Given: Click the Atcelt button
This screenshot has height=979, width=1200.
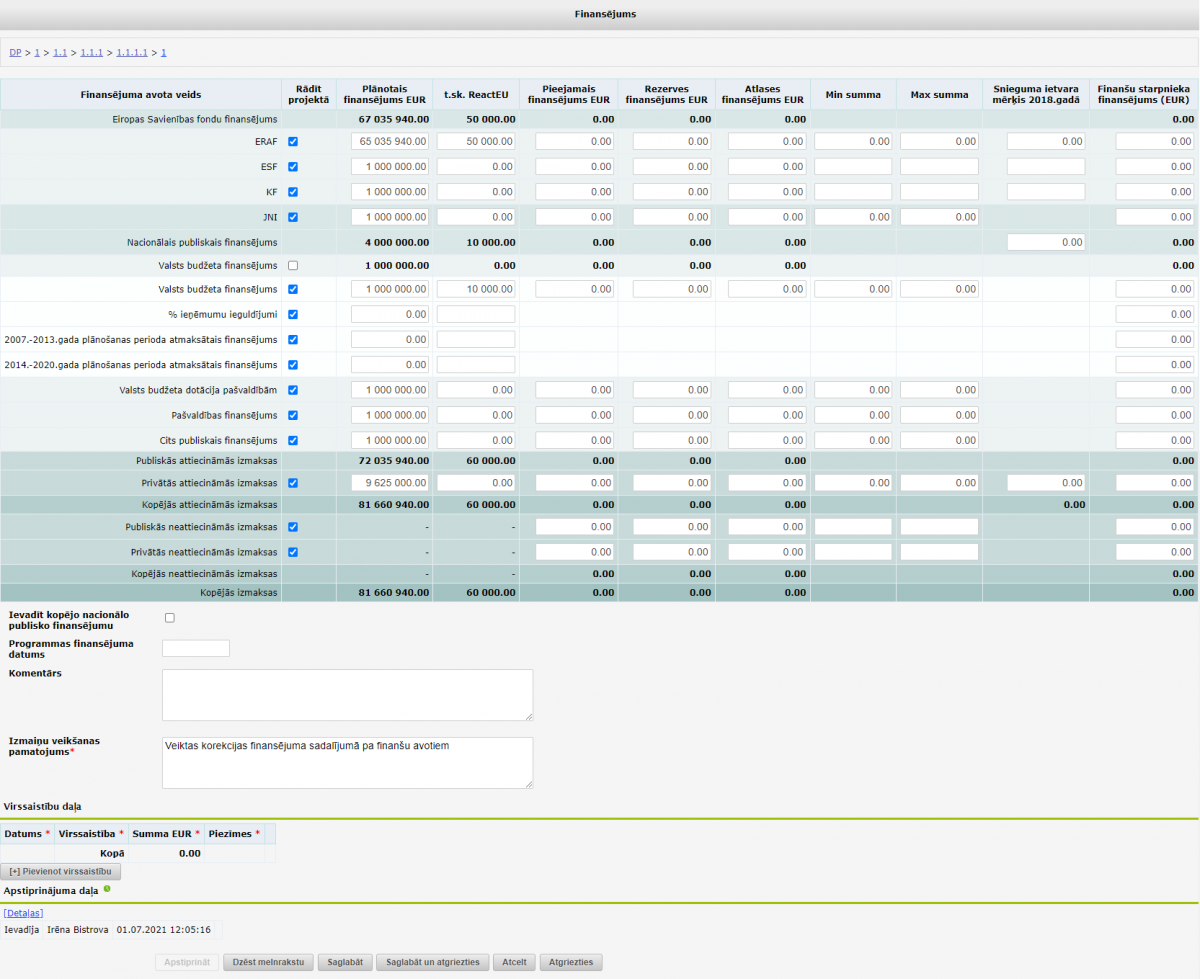Looking at the screenshot, I should (x=515, y=962).
